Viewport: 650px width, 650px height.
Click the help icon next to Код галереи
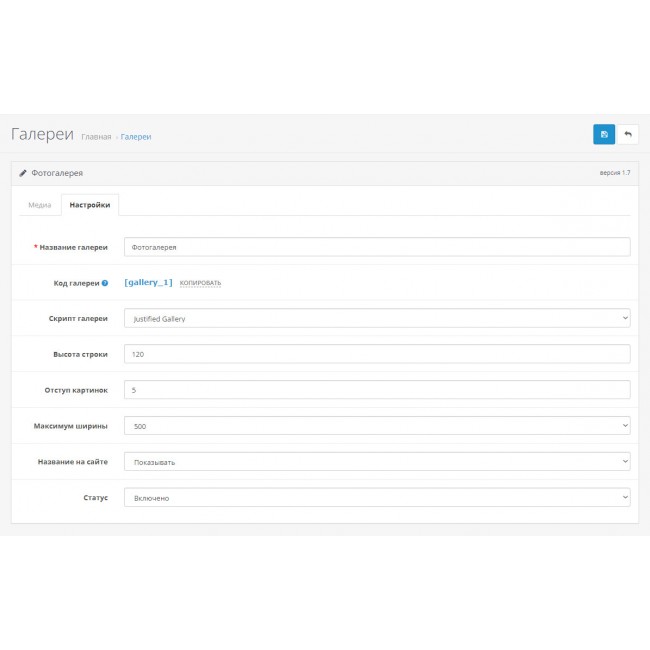[x=105, y=283]
